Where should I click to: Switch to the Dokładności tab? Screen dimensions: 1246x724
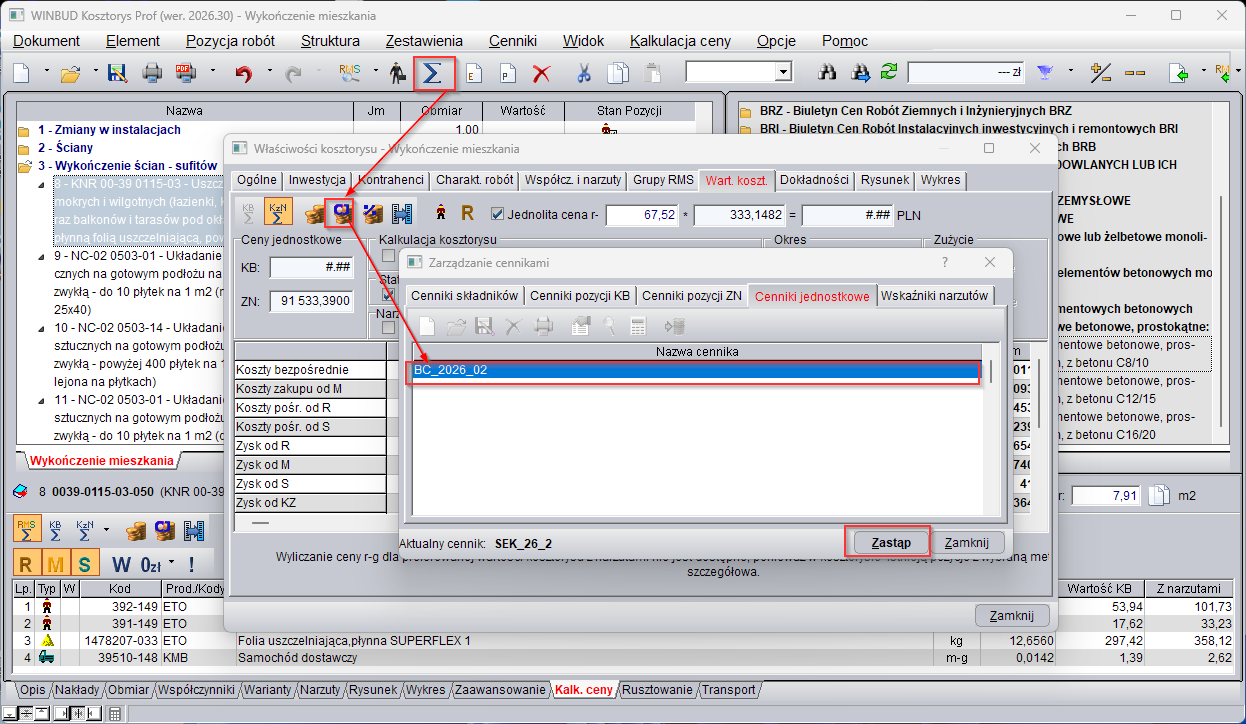(815, 180)
